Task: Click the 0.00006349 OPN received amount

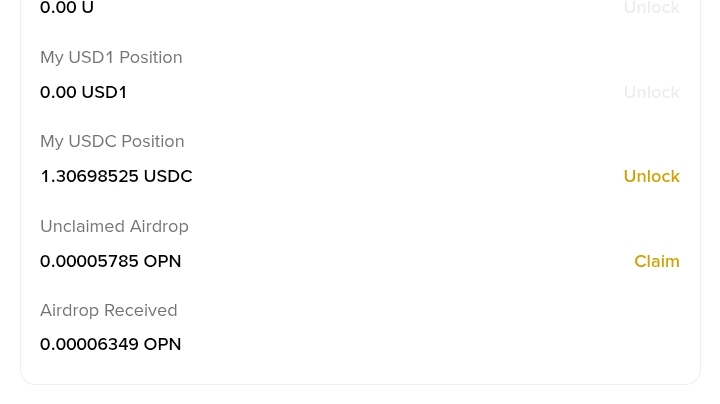Action: [x=111, y=344]
